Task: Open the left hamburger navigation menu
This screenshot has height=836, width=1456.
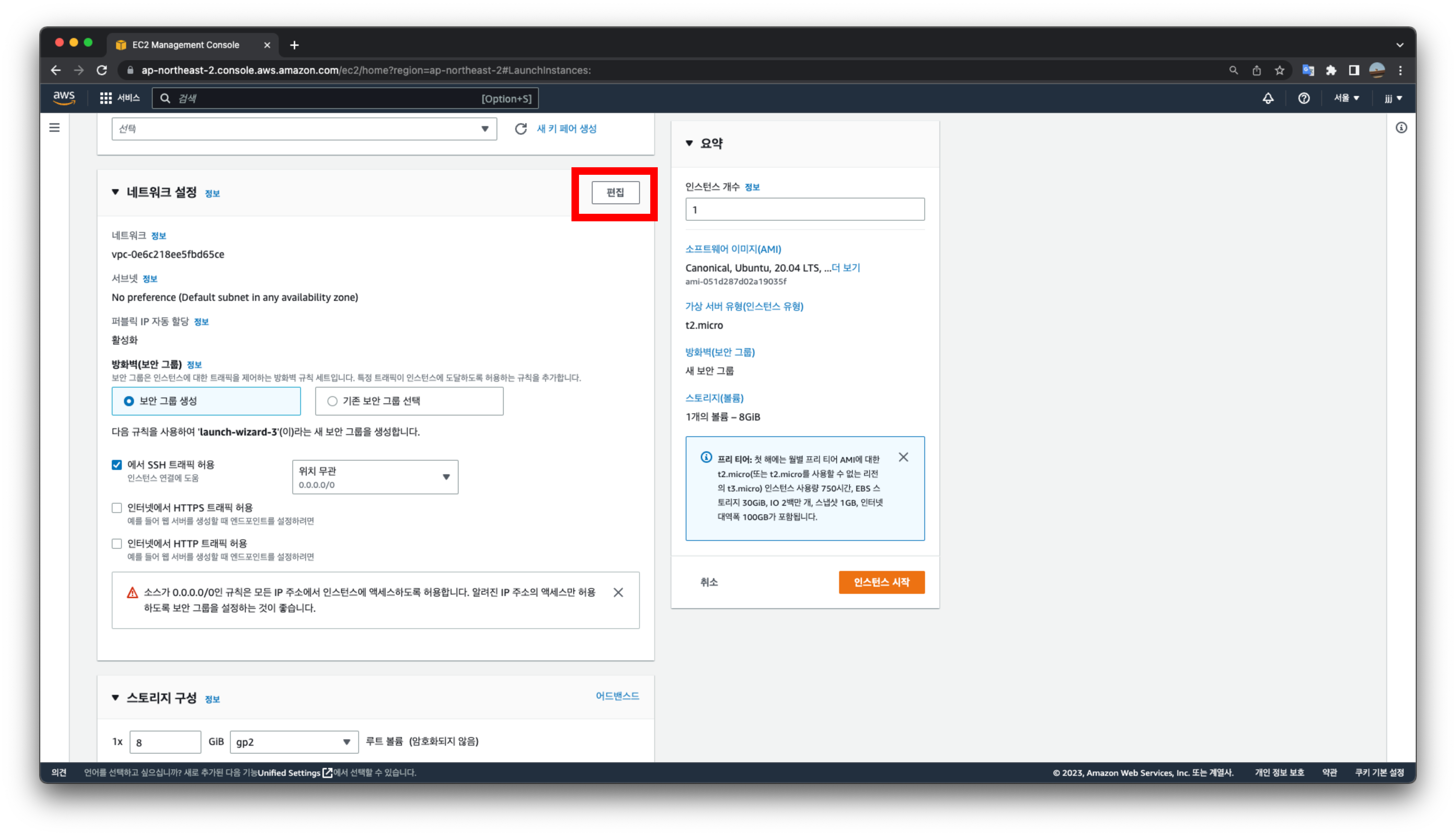Action: (x=54, y=128)
